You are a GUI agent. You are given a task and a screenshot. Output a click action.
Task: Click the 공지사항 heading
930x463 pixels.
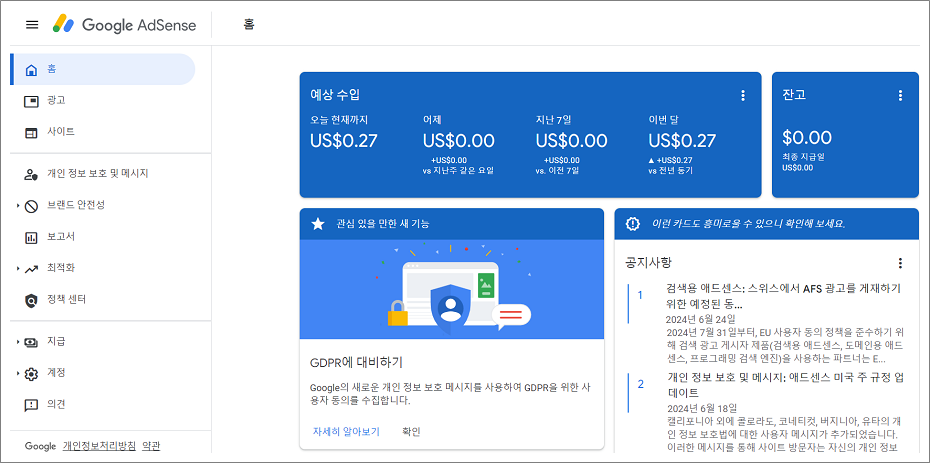click(x=648, y=263)
